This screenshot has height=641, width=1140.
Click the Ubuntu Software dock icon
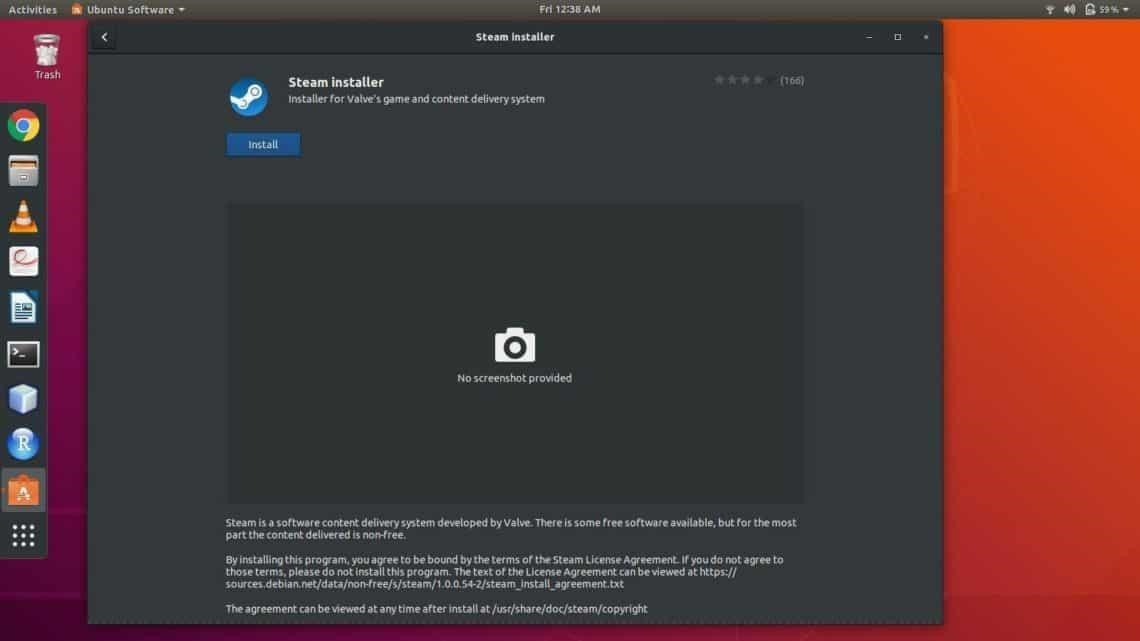point(23,491)
